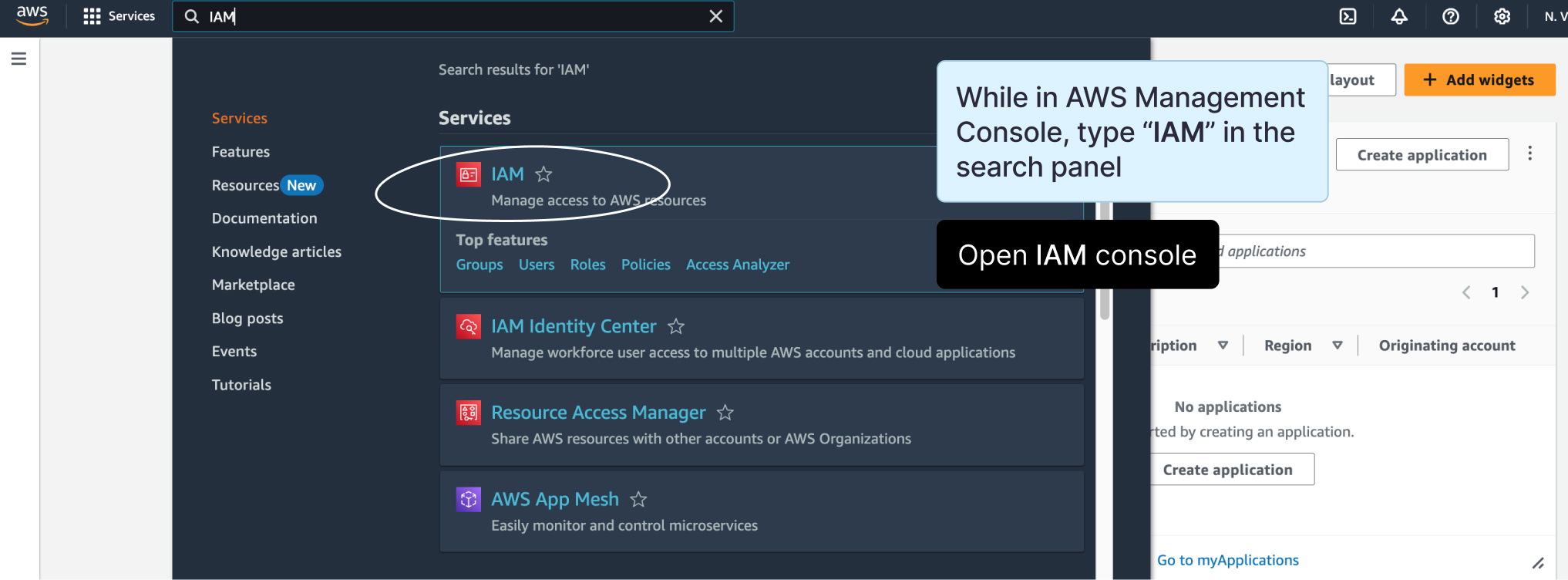The width and height of the screenshot is (1568, 580).
Task: Focus the IAM search input field
Action: coord(453,16)
